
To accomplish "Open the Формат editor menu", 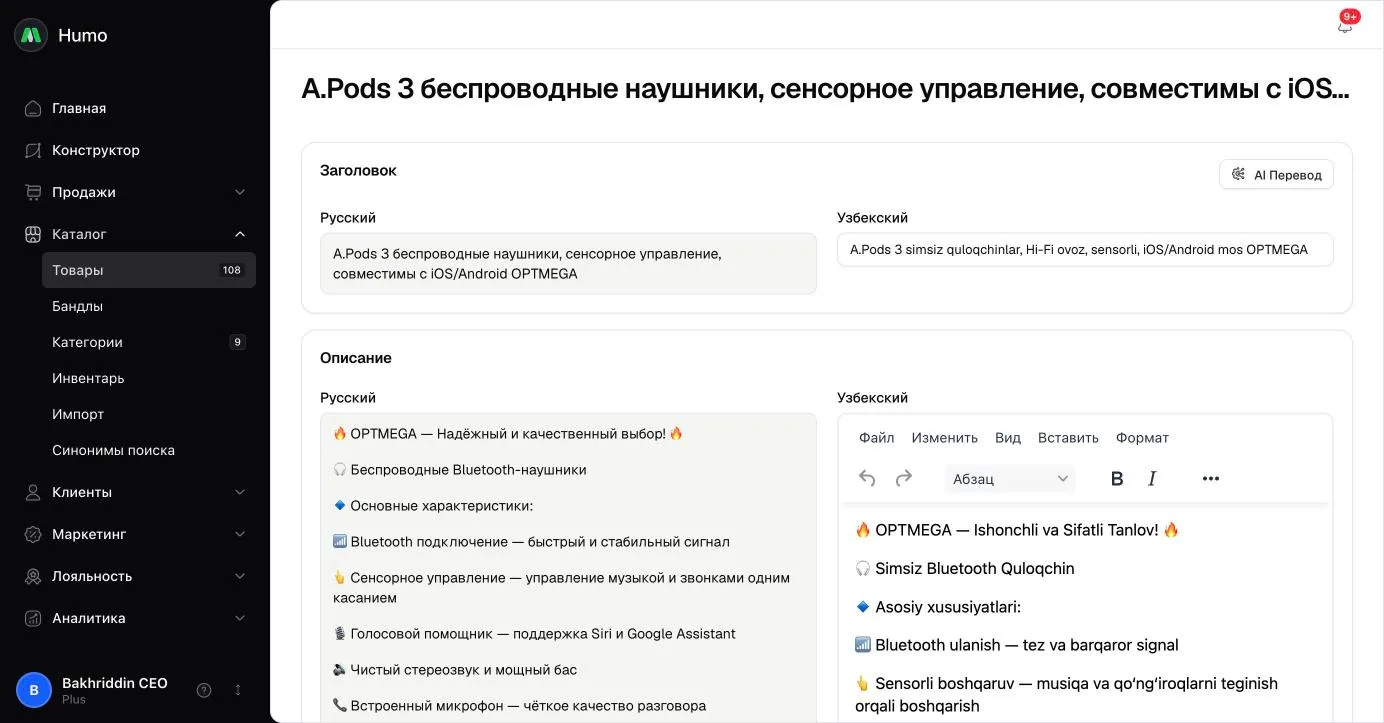I will (x=1142, y=438).
